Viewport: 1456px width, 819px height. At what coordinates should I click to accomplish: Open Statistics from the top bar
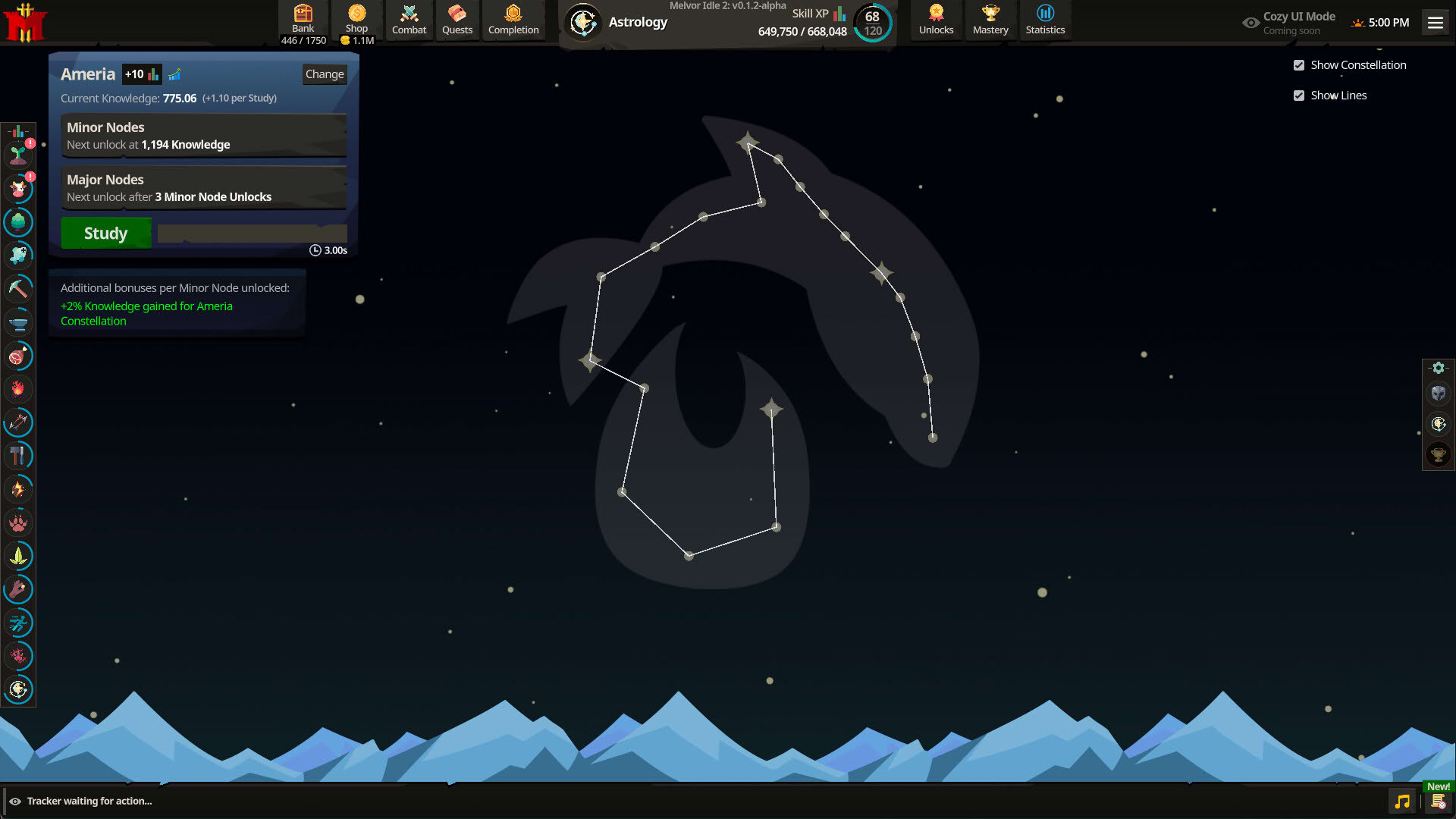click(x=1045, y=20)
